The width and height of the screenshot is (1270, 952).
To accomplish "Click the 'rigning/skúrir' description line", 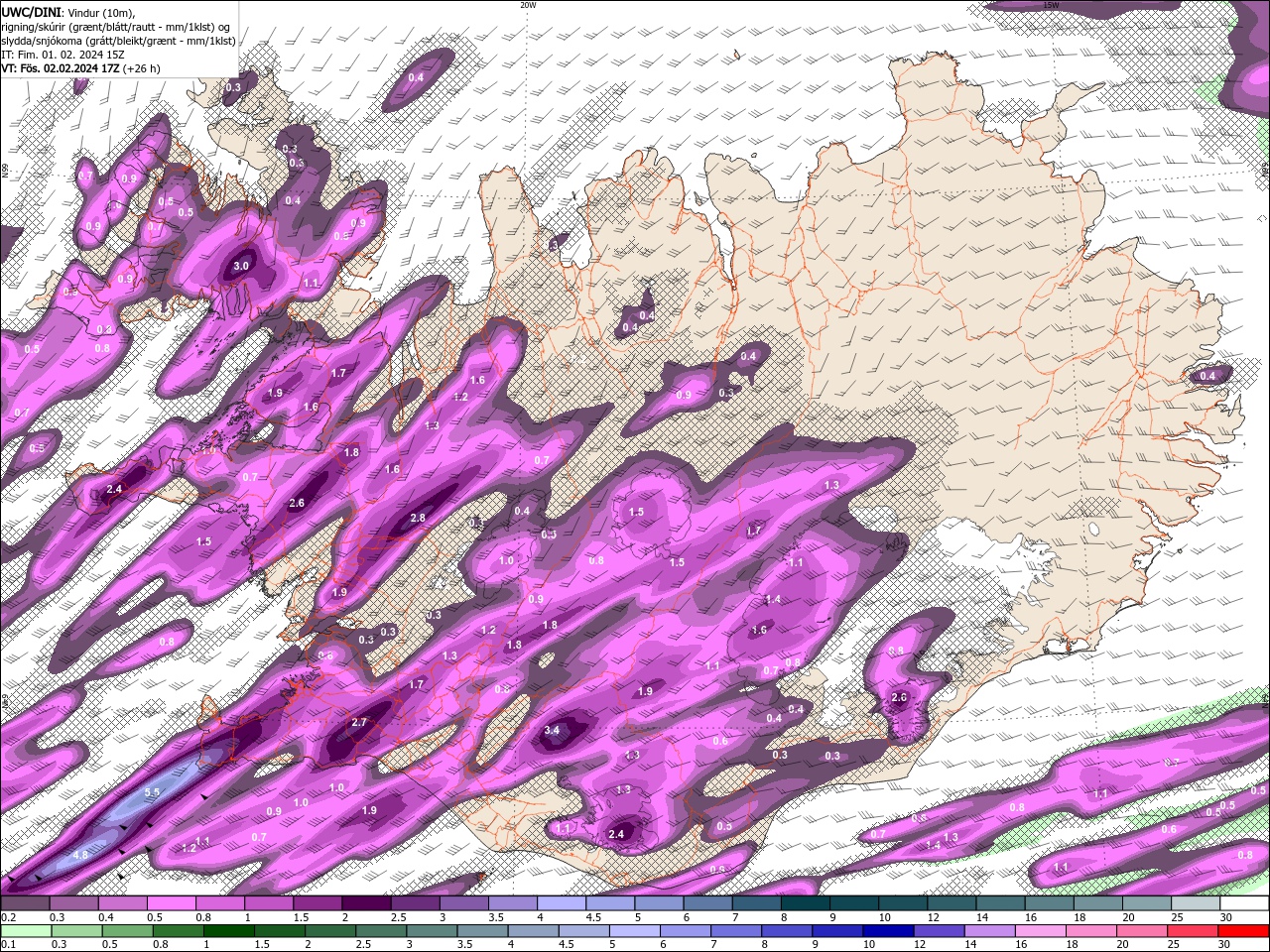I will (116, 26).
